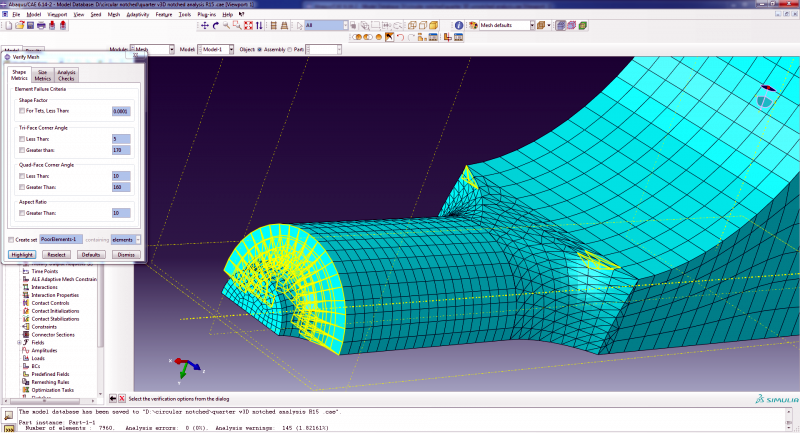Open the selection filter All dropdown
The height and width of the screenshot is (433, 800).
(345, 26)
